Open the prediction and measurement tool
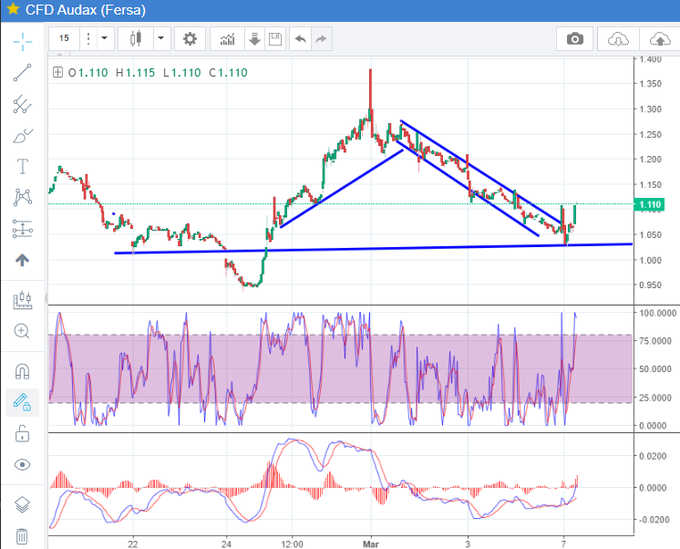680x549 pixels. (x=23, y=229)
